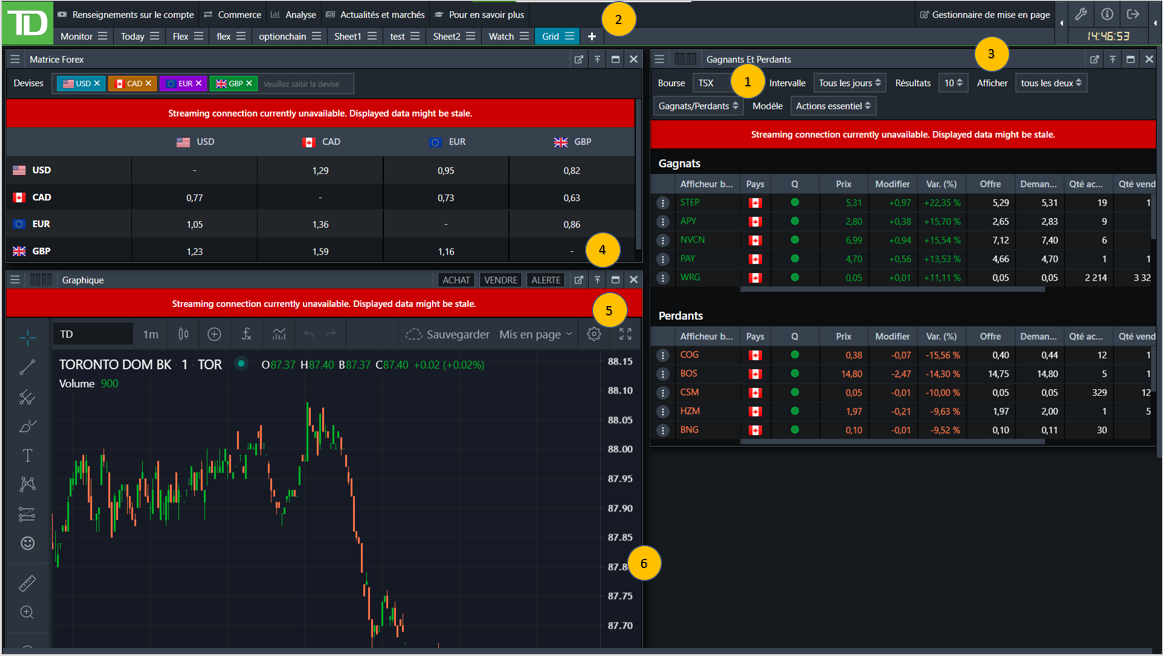Screen dimensions: 1163x656
Task: Open the indicators fx icon
Action: [x=246, y=334]
